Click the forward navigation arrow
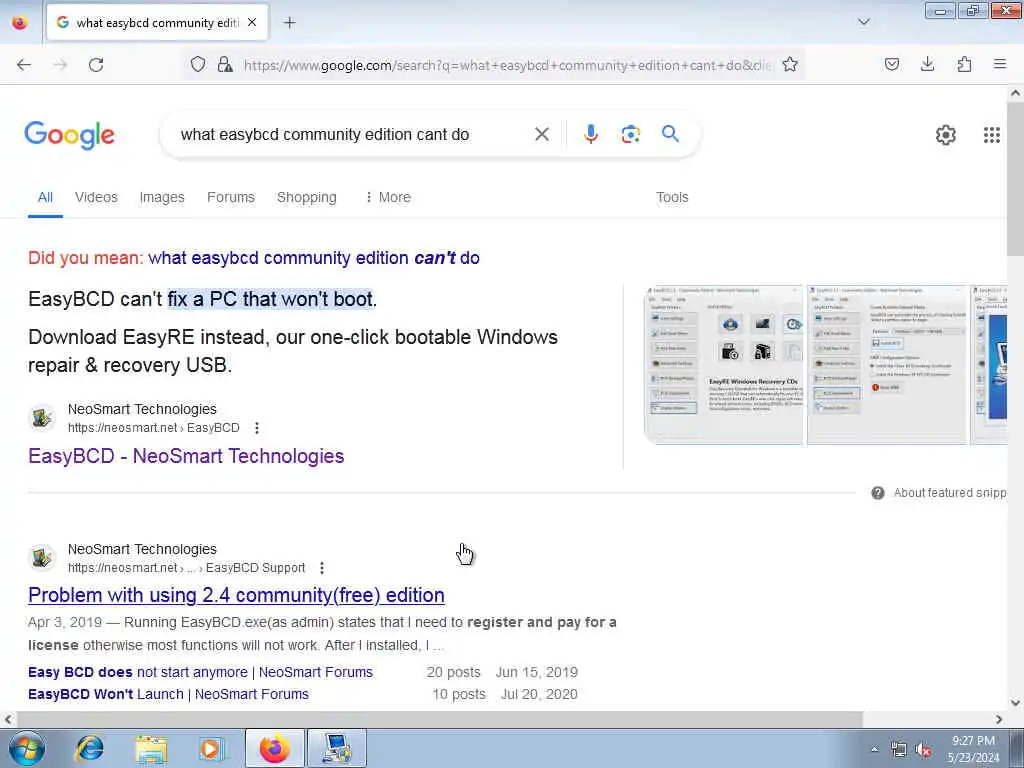The width and height of the screenshot is (1024, 768). 60,64
